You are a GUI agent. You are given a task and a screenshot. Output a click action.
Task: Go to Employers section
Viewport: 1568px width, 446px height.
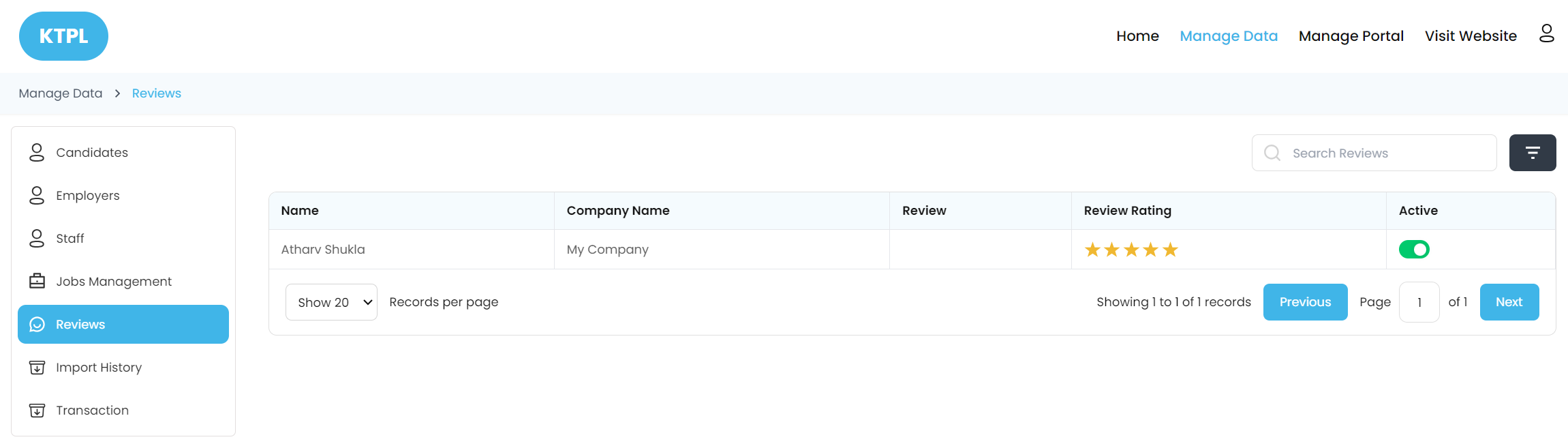click(x=87, y=196)
